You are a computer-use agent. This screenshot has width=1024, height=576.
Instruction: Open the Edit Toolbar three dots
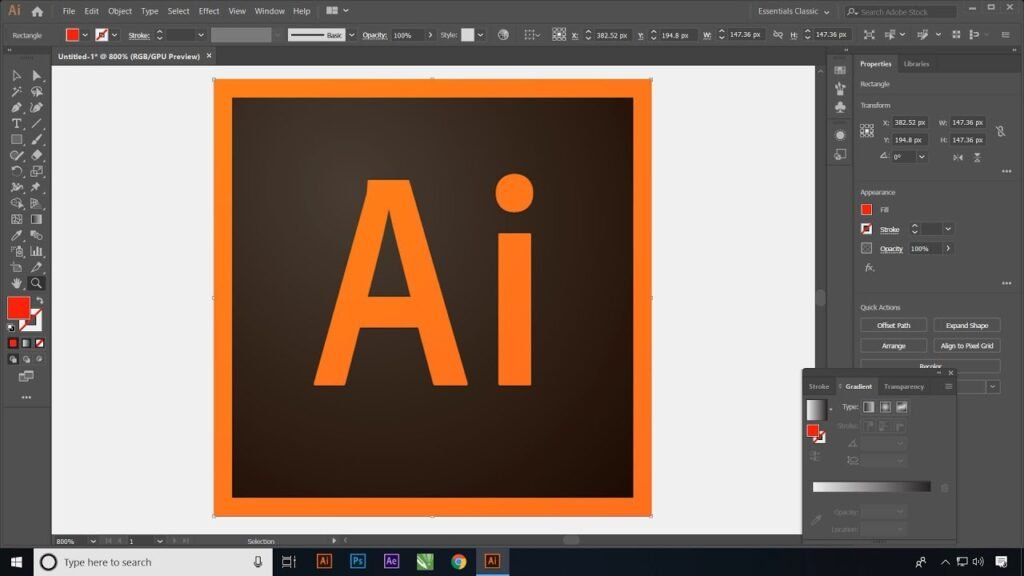point(26,397)
